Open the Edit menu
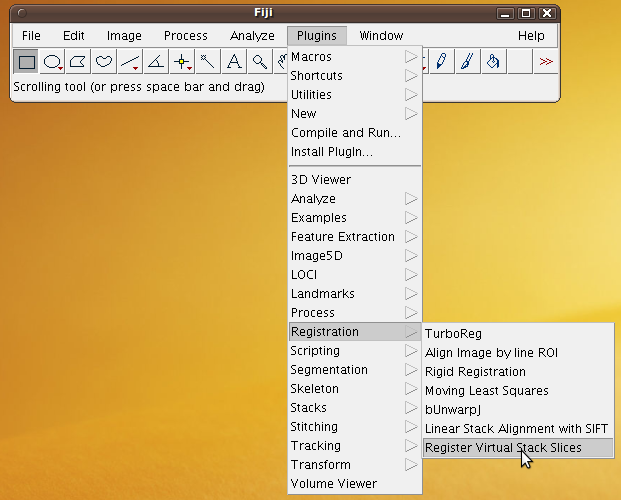621x500 pixels. (74, 36)
